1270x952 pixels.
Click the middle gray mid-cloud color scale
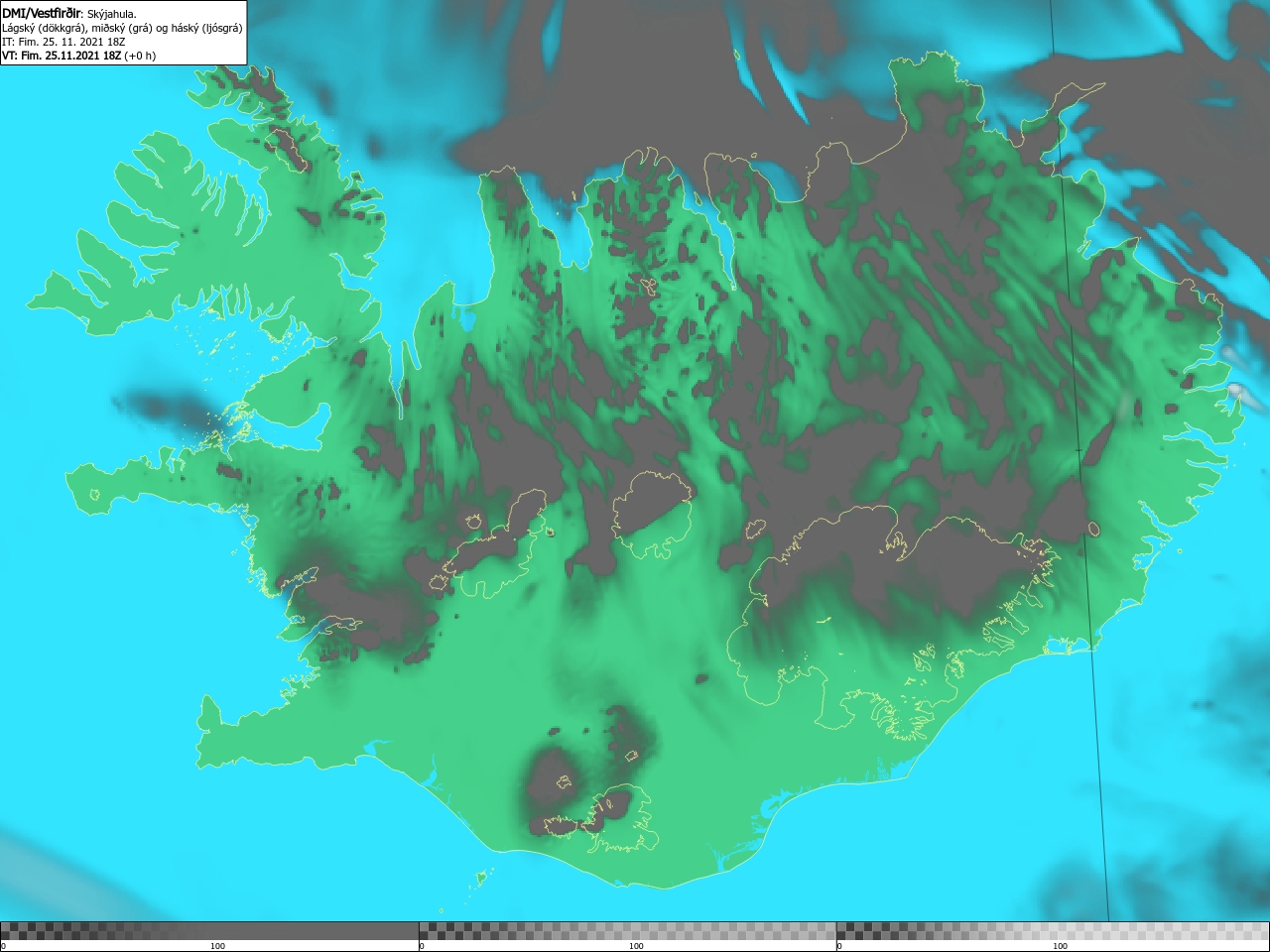point(627,931)
